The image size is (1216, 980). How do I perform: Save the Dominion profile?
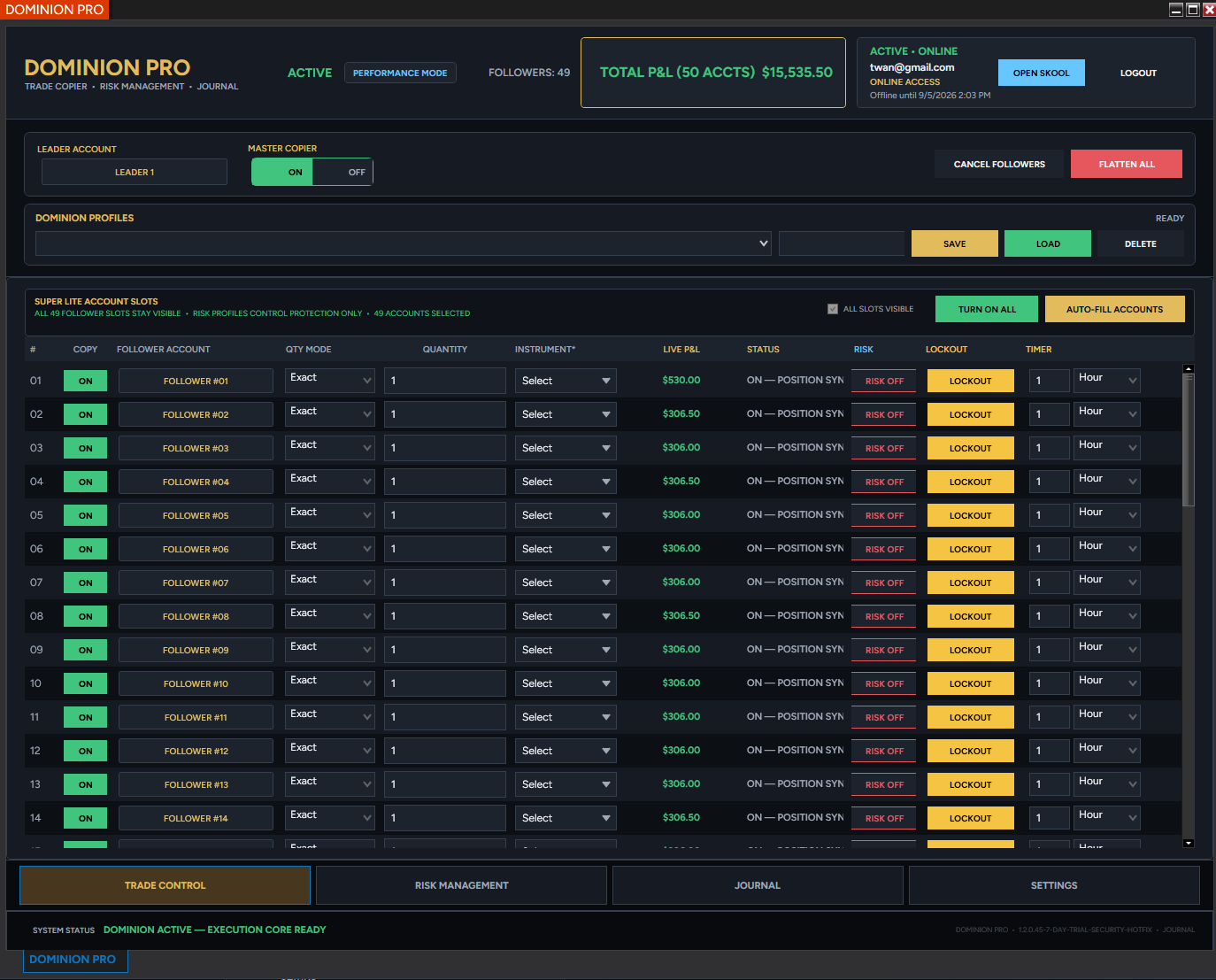[955, 243]
